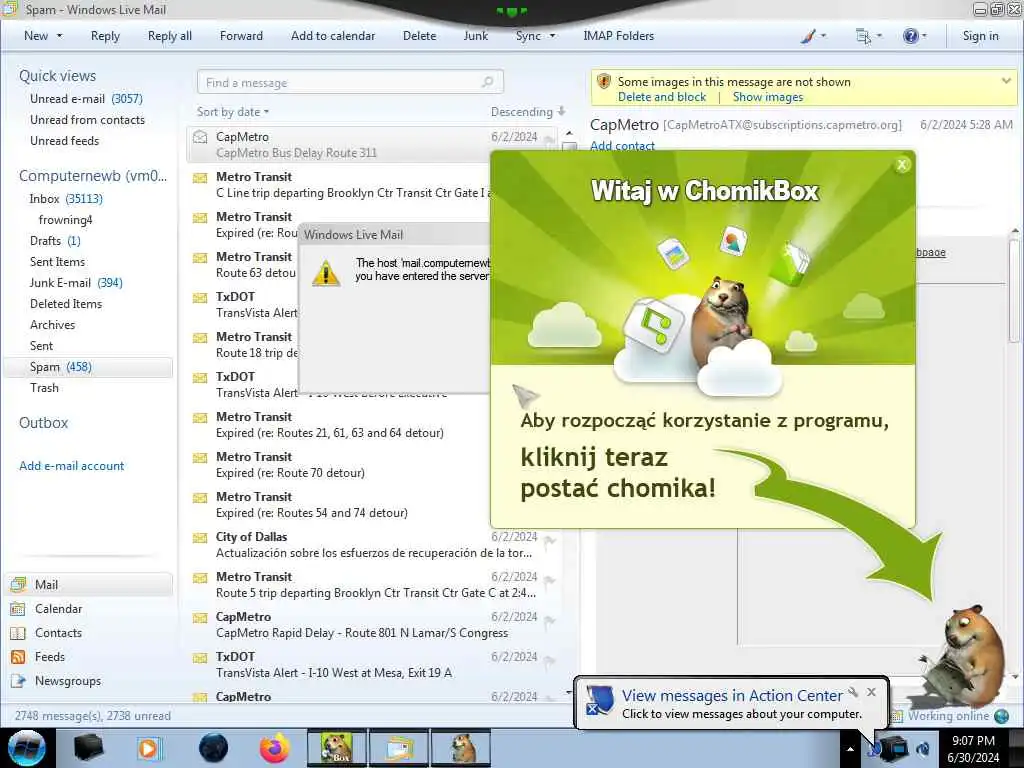Open CapMetro Rapid Delay Route 801 message

coord(371,624)
